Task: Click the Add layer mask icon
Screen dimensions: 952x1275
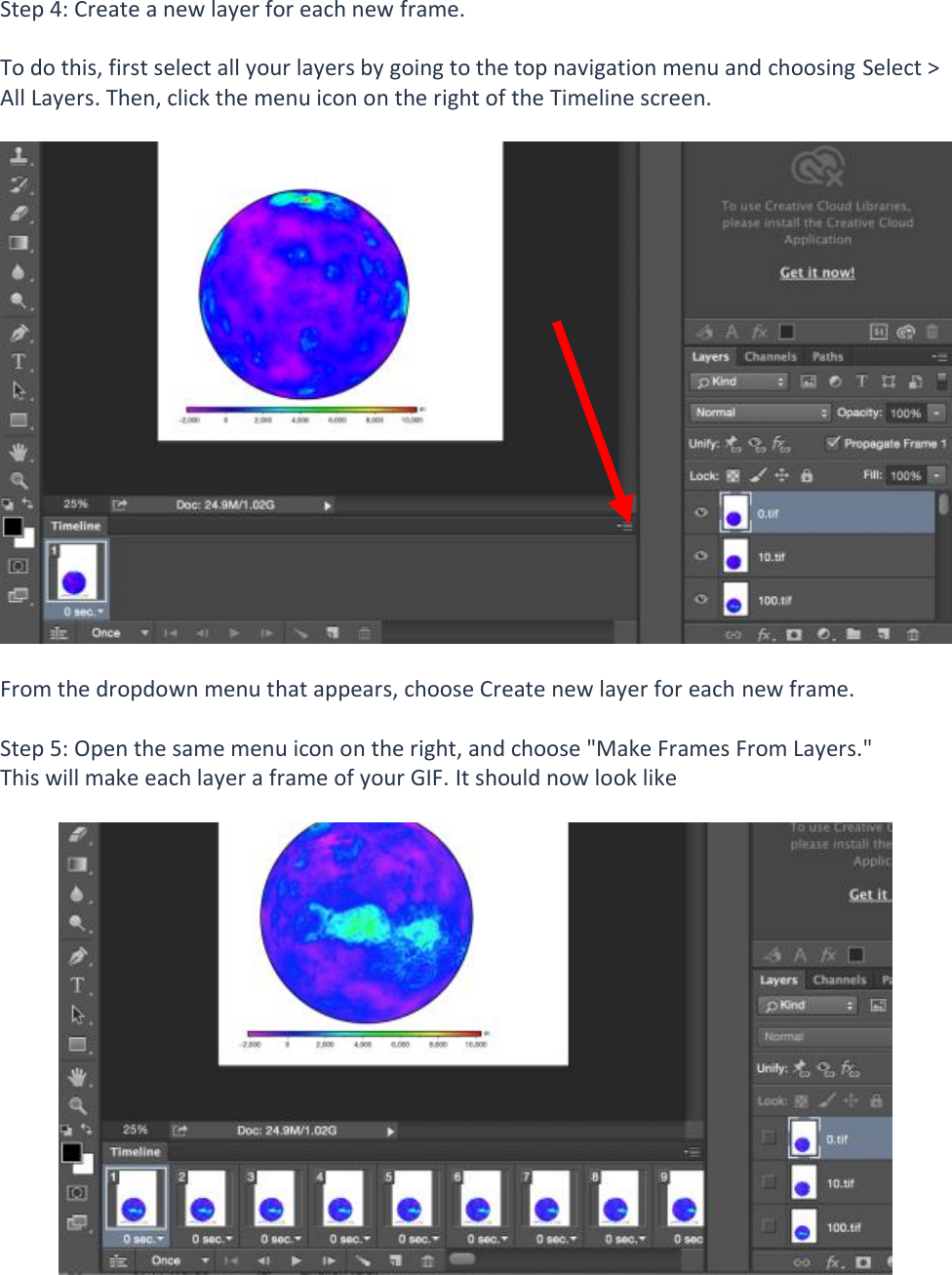Action: point(795,634)
